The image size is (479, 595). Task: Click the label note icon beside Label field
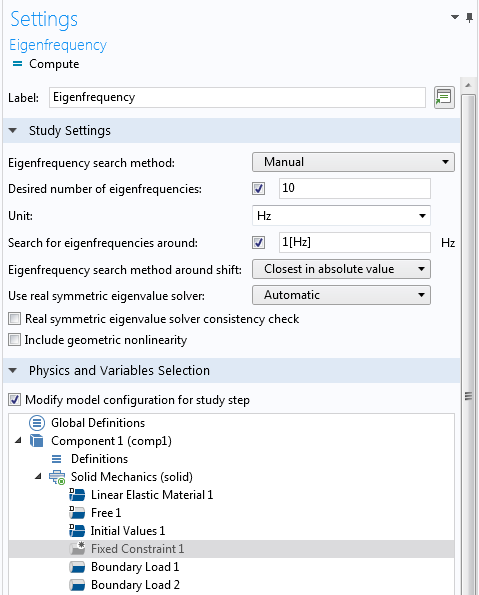pyautogui.click(x=444, y=98)
